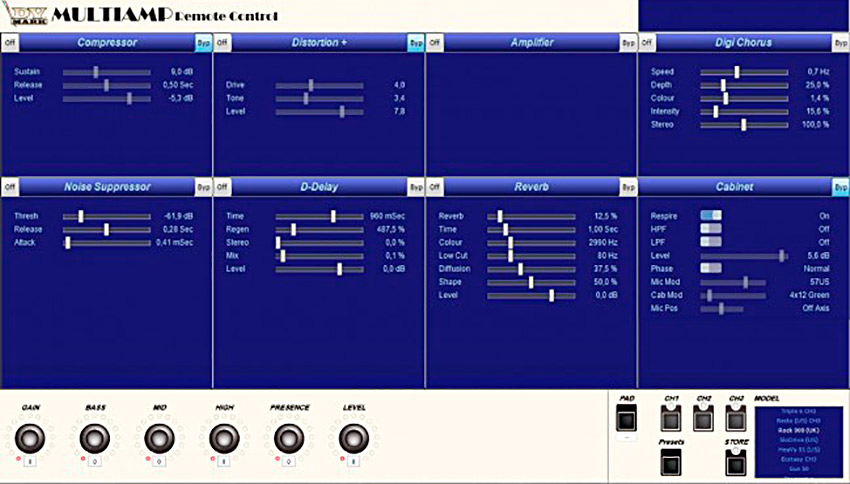The width and height of the screenshot is (850, 484).
Task: Click the GAIN knob
Action: click(29, 437)
